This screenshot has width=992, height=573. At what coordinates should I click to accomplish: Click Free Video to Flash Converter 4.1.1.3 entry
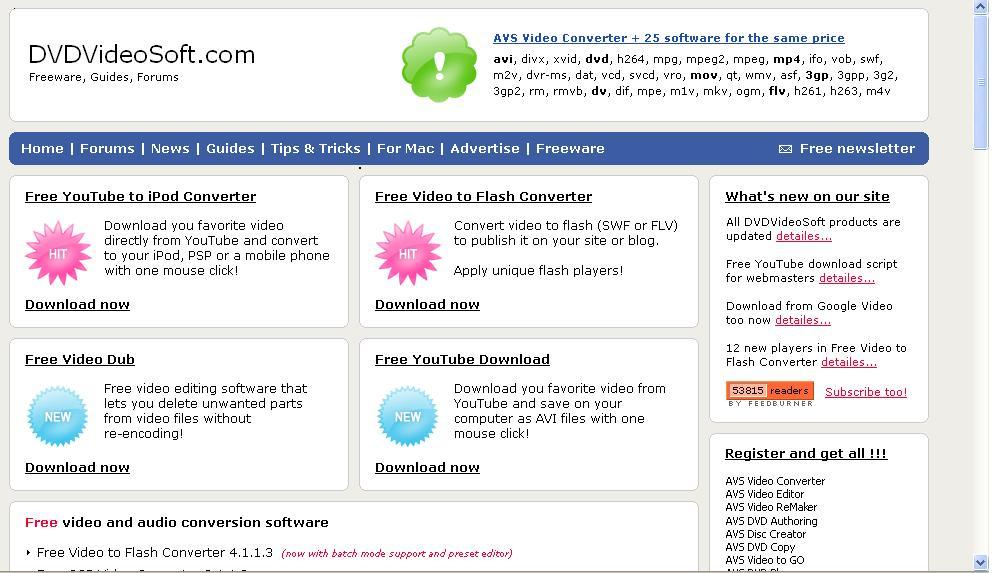[x=154, y=553]
